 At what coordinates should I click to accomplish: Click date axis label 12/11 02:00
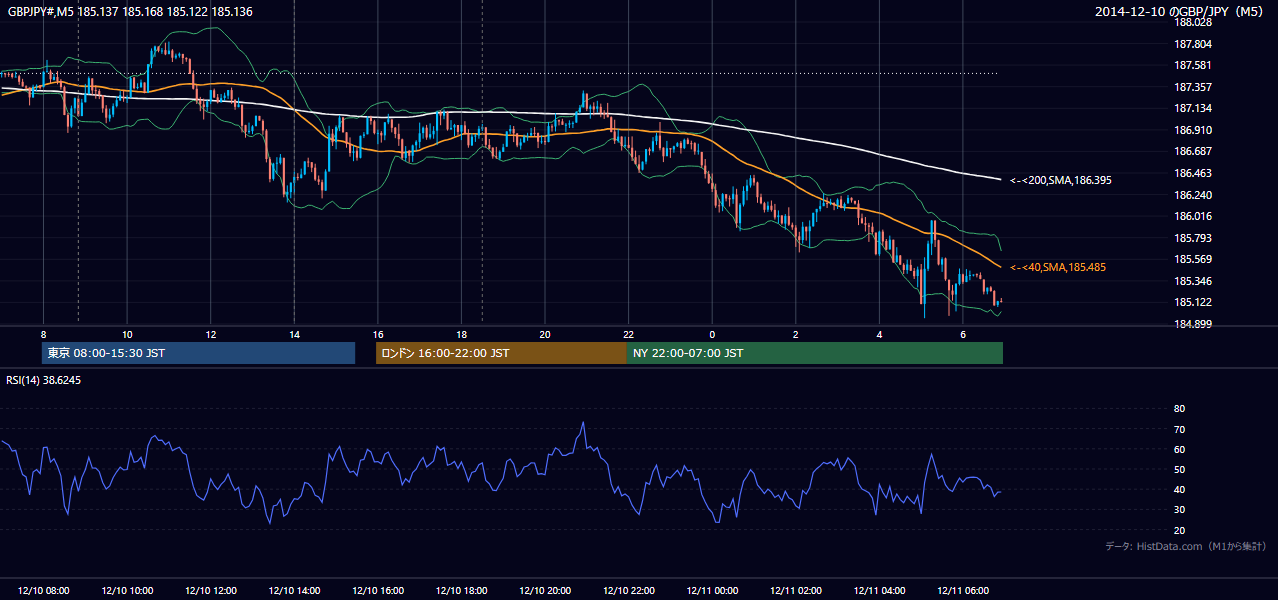pyautogui.click(x=795, y=591)
